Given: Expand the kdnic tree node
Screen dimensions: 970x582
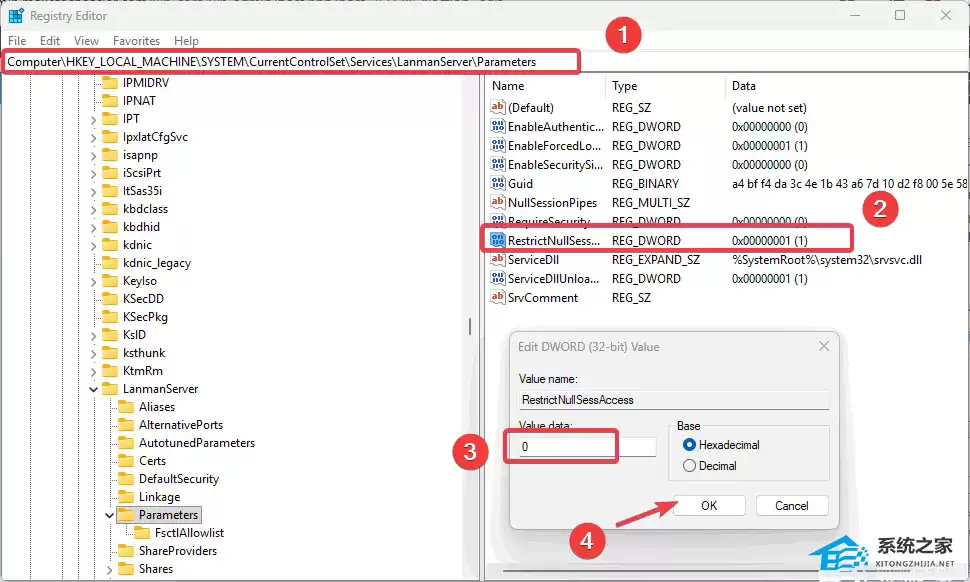Looking at the screenshot, I should pyautogui.click(x=94, y=245).
